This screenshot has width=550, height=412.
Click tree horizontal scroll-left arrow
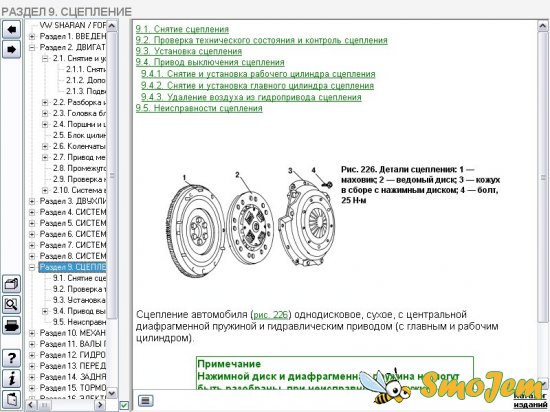tap(31, 405)
